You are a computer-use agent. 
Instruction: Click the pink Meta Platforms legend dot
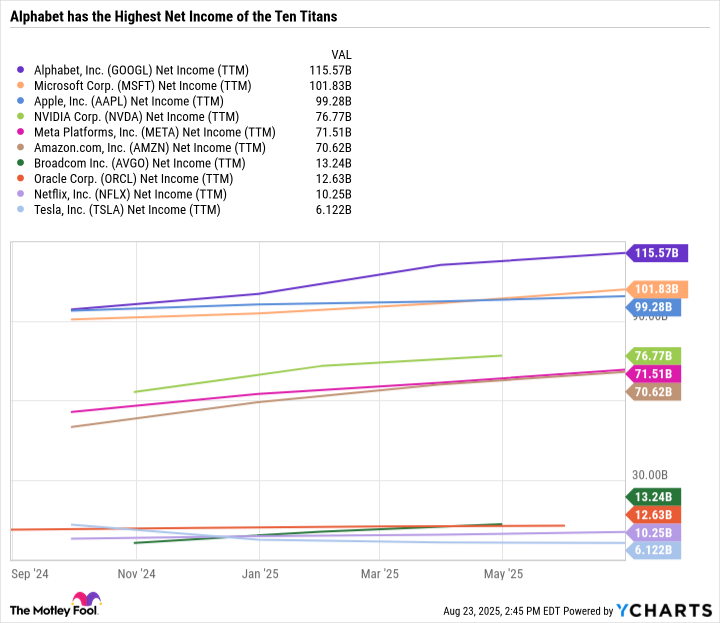(22, 132)
